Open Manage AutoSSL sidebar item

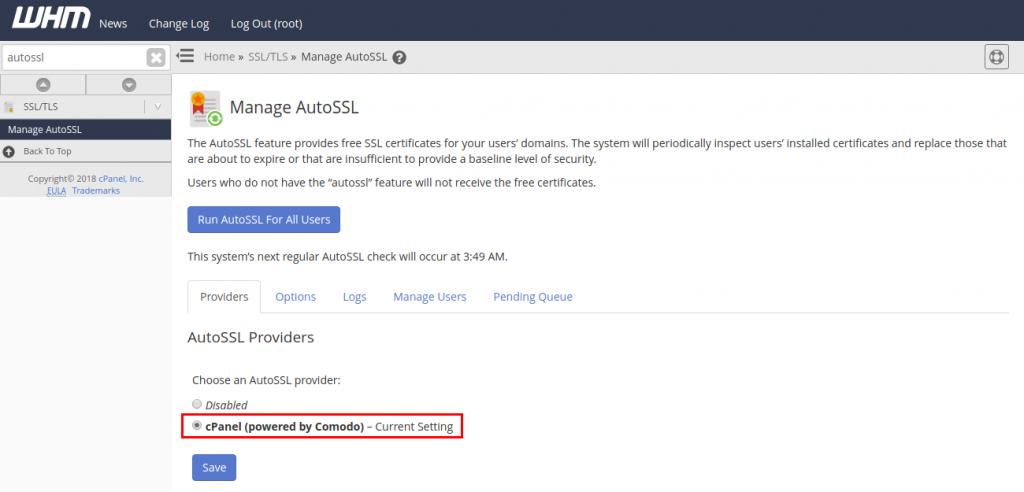click(86, 129)
